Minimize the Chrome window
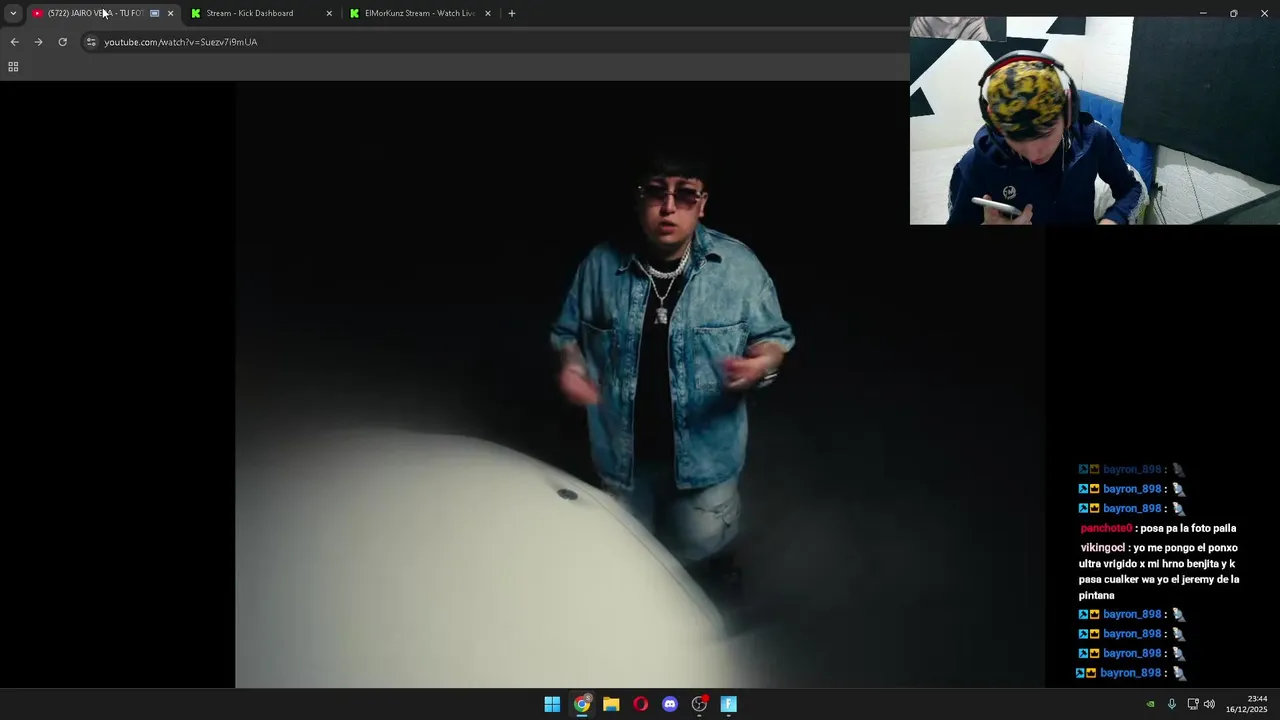 (1203, 13)
